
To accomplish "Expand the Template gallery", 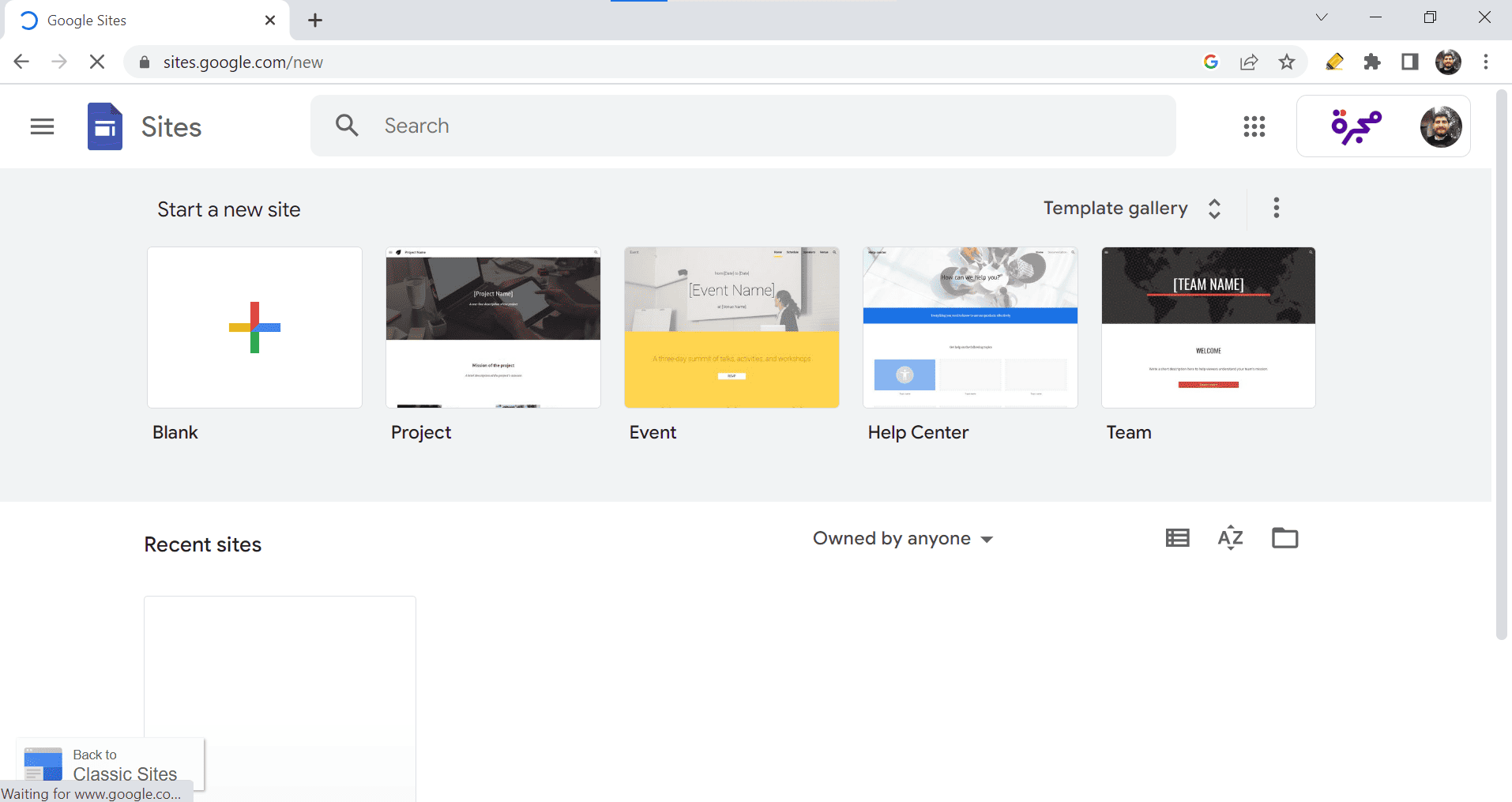I will (x=1131, y=209).
